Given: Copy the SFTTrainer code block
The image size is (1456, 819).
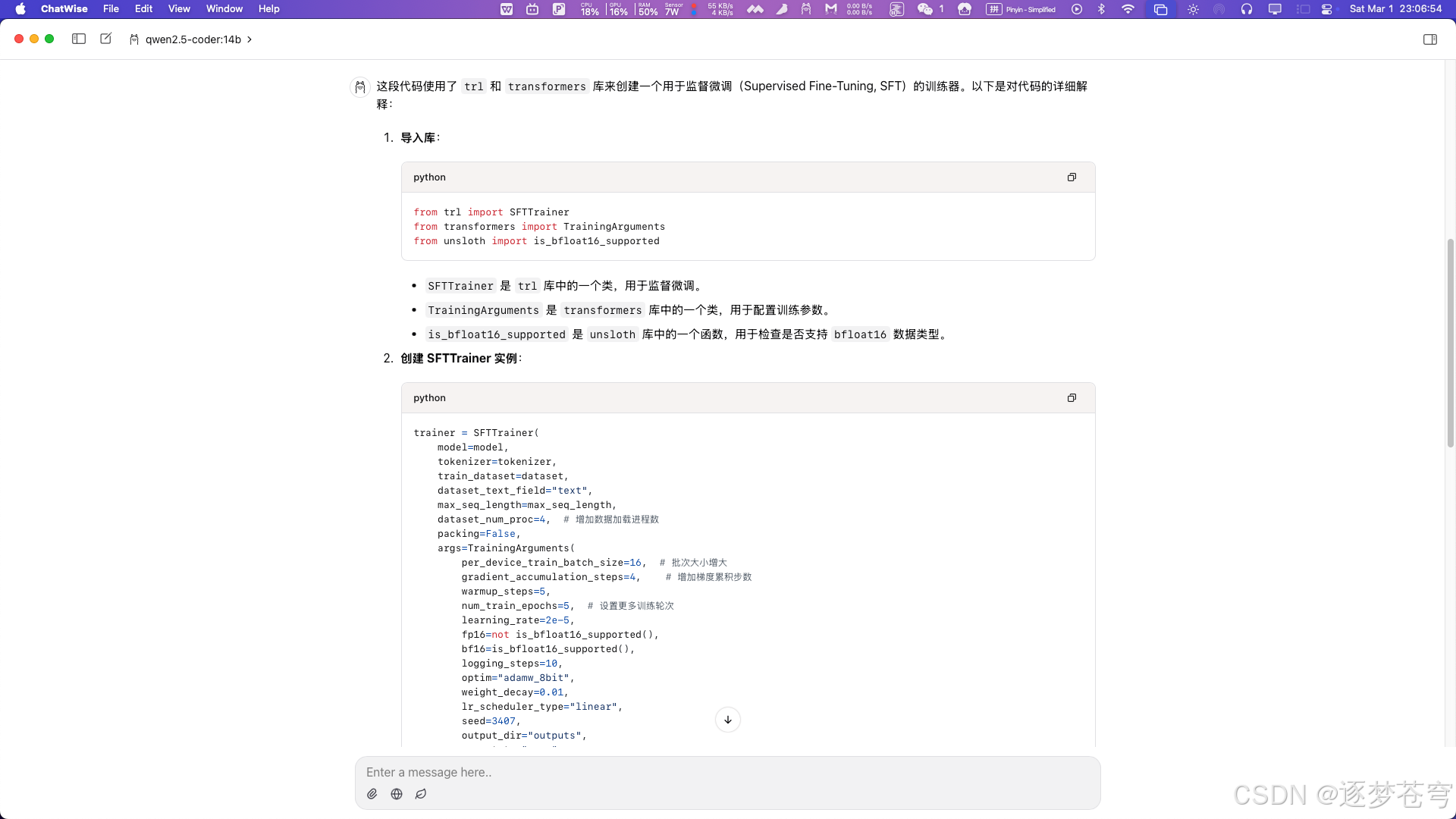Looking at the screenshot, I should click(1072, 397).
